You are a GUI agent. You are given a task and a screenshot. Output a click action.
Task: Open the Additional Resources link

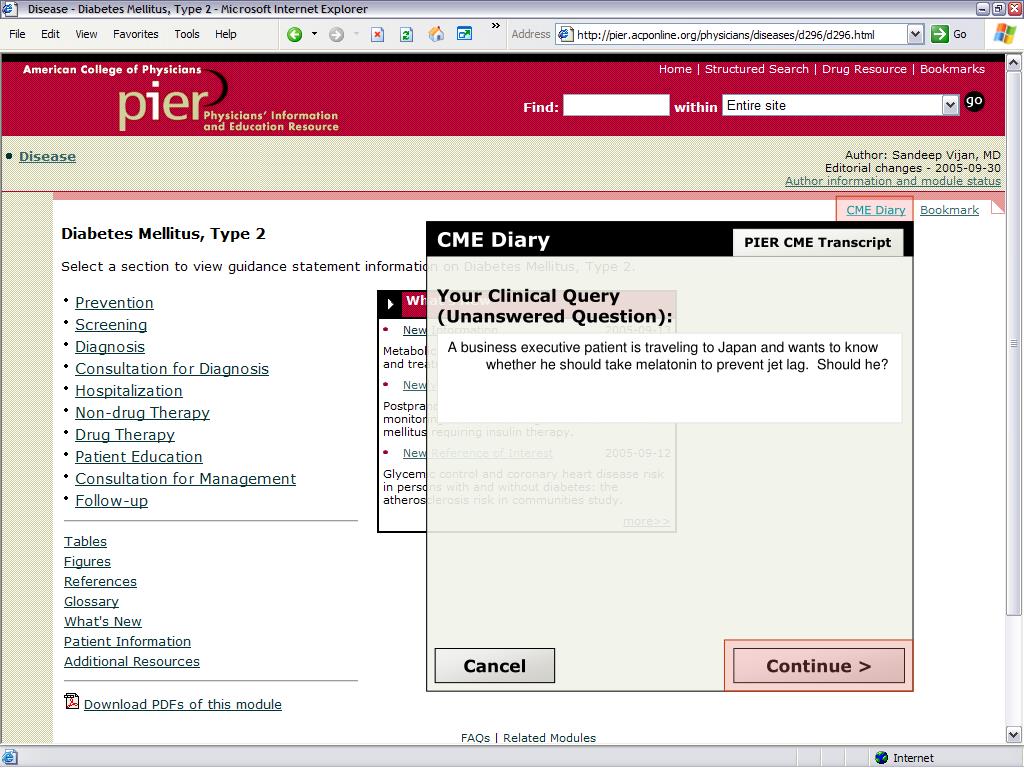[132, 662]
